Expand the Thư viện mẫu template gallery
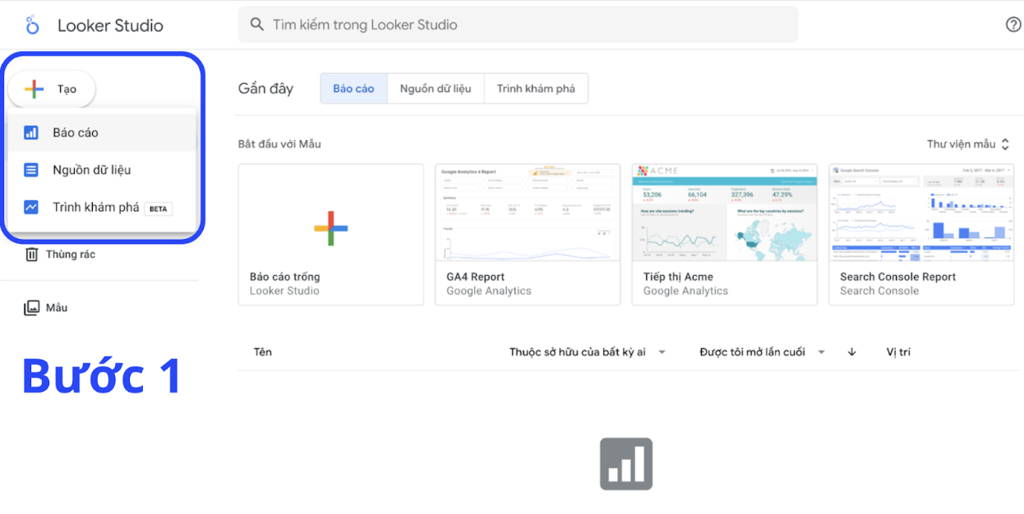This screenshot has height=514, width=1024. (x=968, y=144)
